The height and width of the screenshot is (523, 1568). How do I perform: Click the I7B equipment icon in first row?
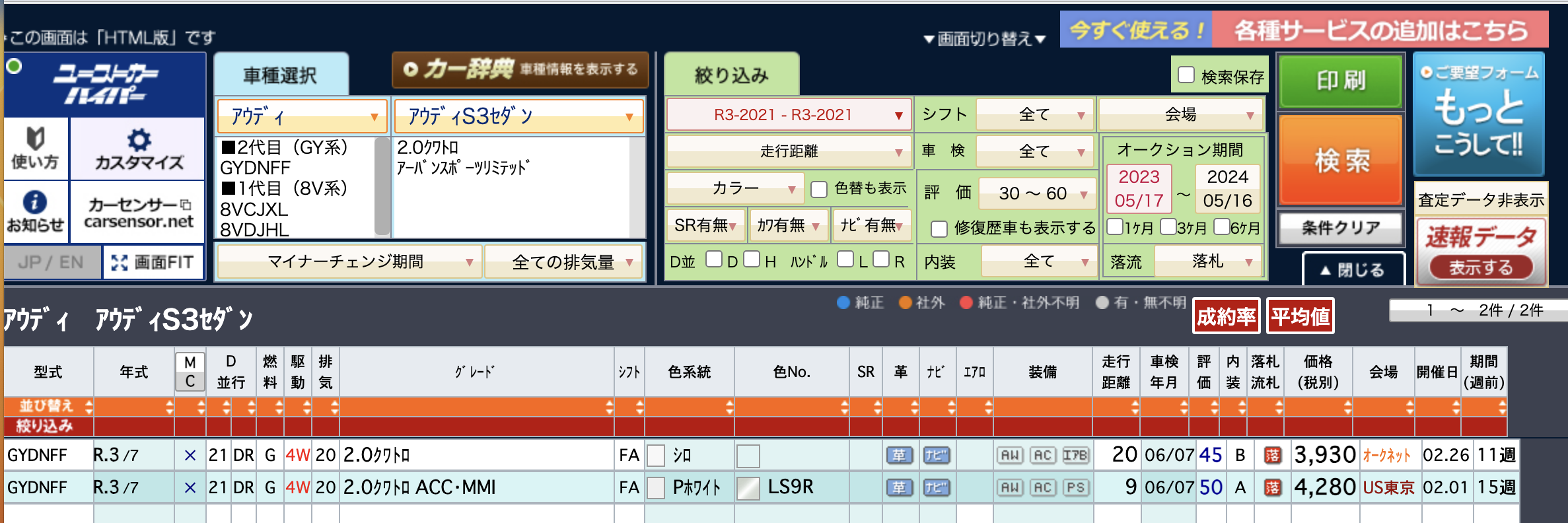(1075, 455)
